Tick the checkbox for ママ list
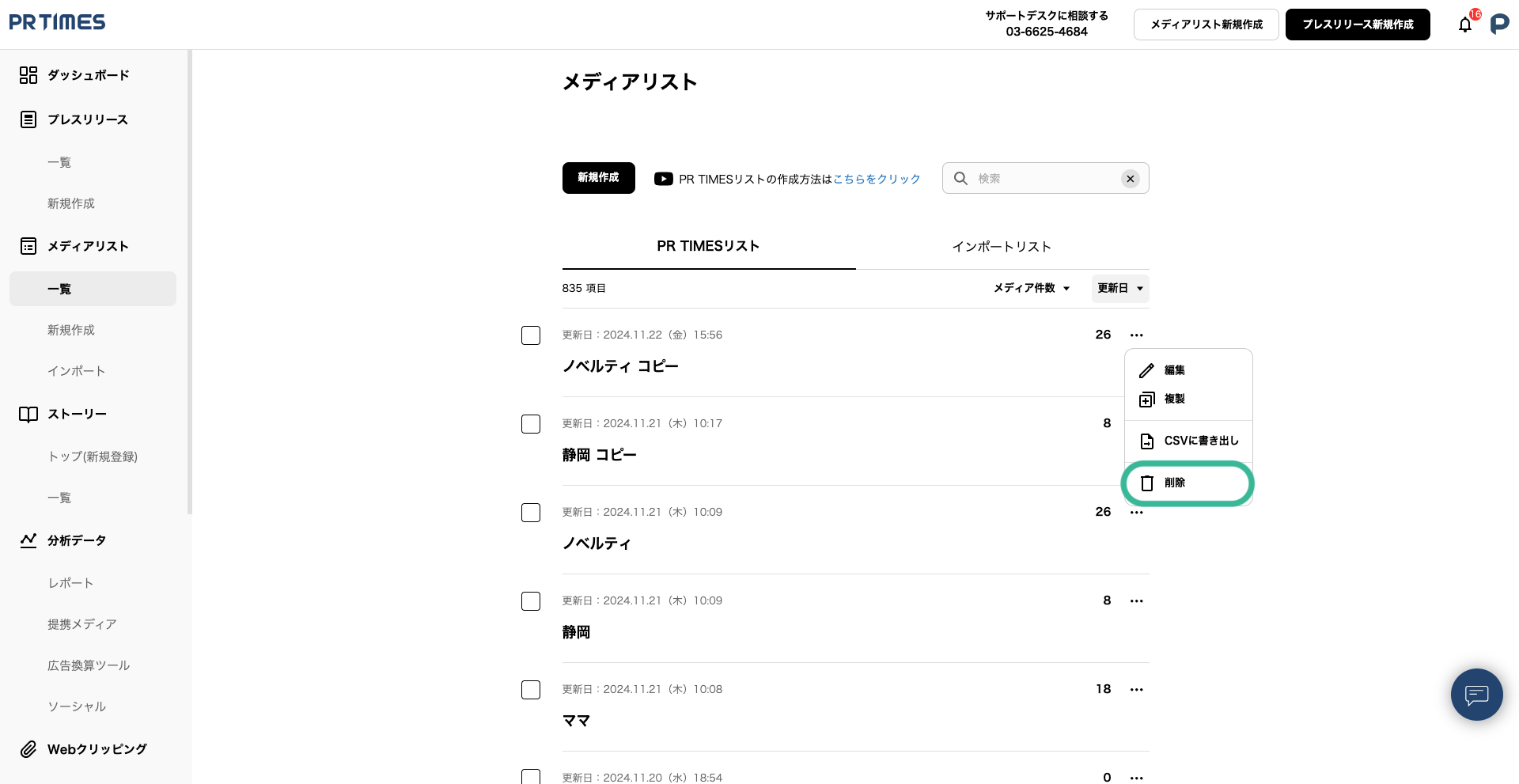1519x784 pixels. pyautogui.click(x=531, y=690)
